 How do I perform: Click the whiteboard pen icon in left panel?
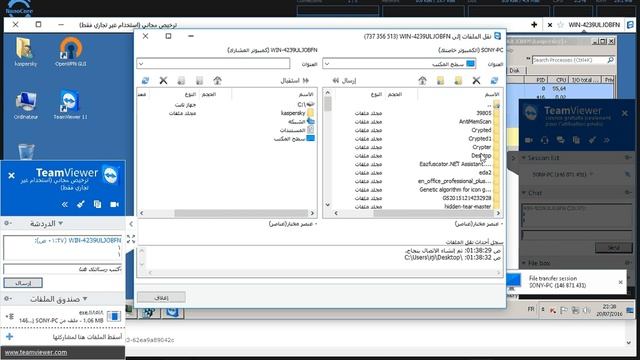click(x=80, y=204)
